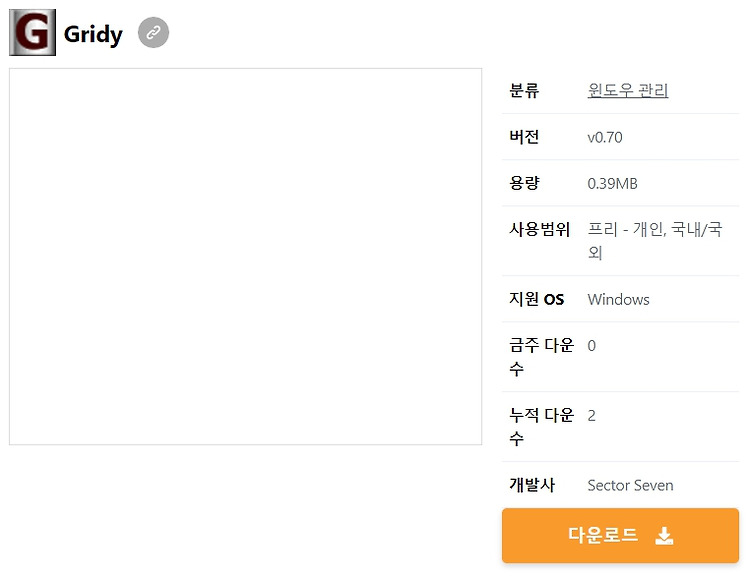Select the Sector Seven developer name

point(630,485)
